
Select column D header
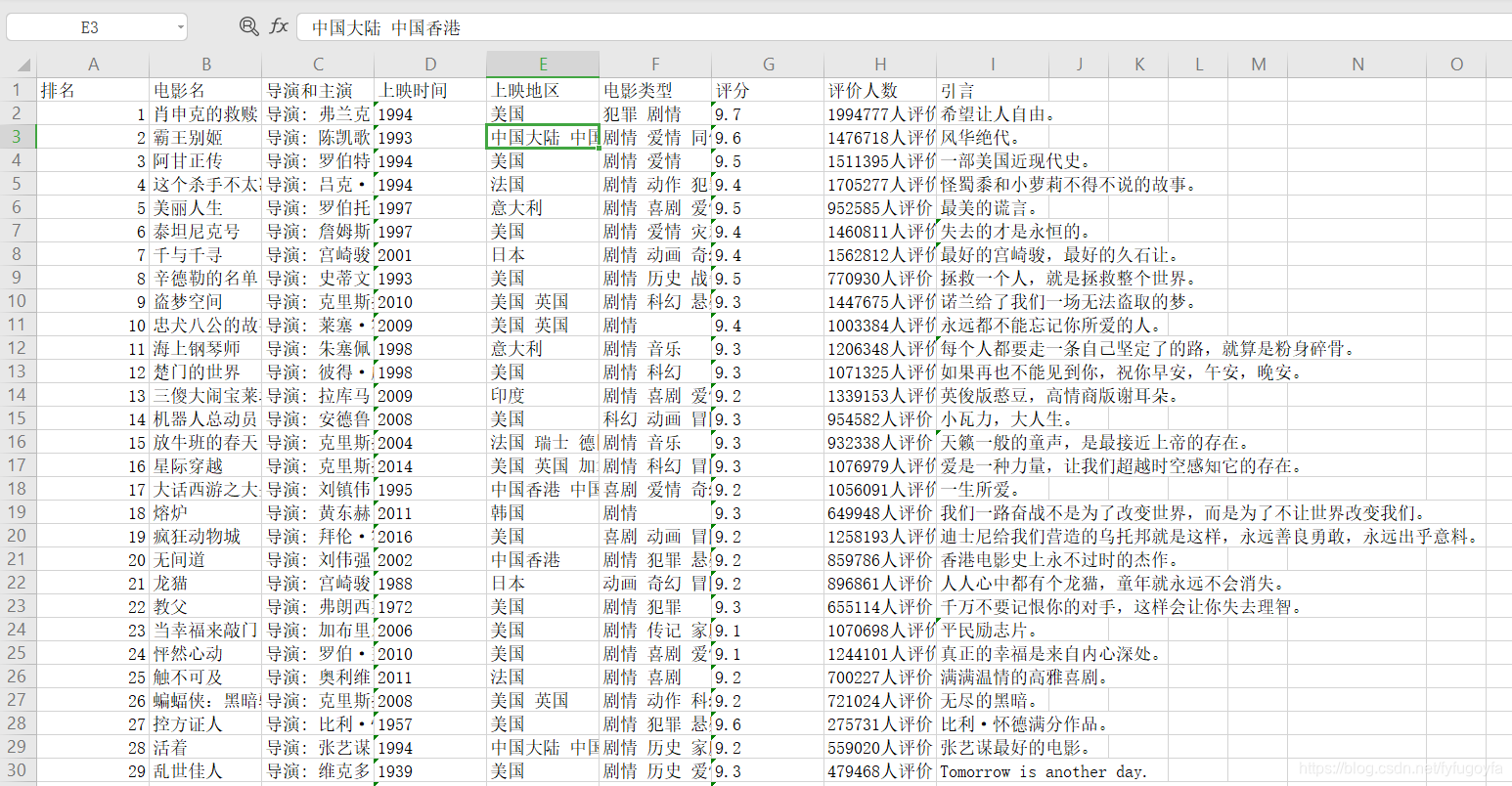pos(430,65)
